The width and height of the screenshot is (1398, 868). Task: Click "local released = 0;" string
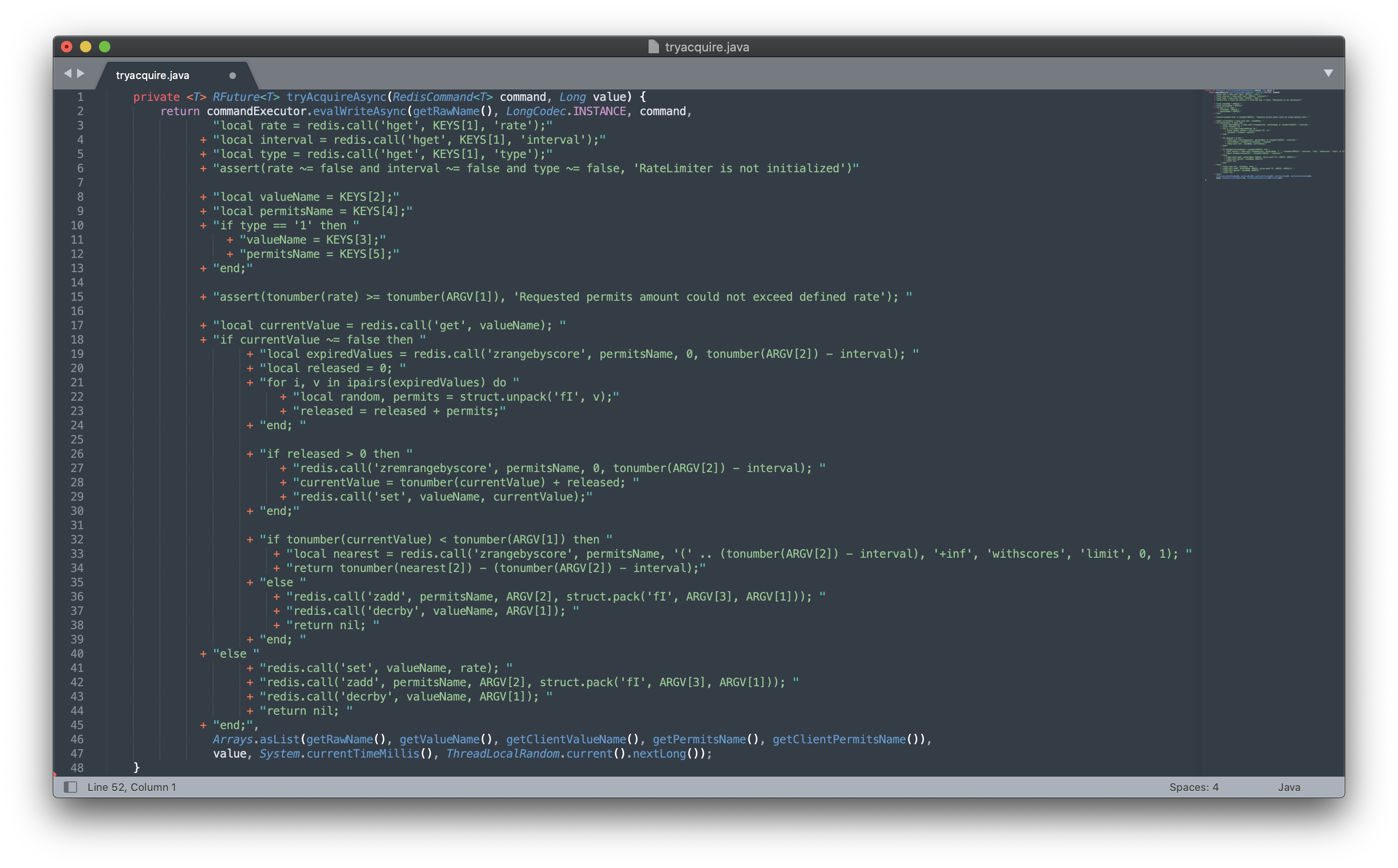(333, 368)
